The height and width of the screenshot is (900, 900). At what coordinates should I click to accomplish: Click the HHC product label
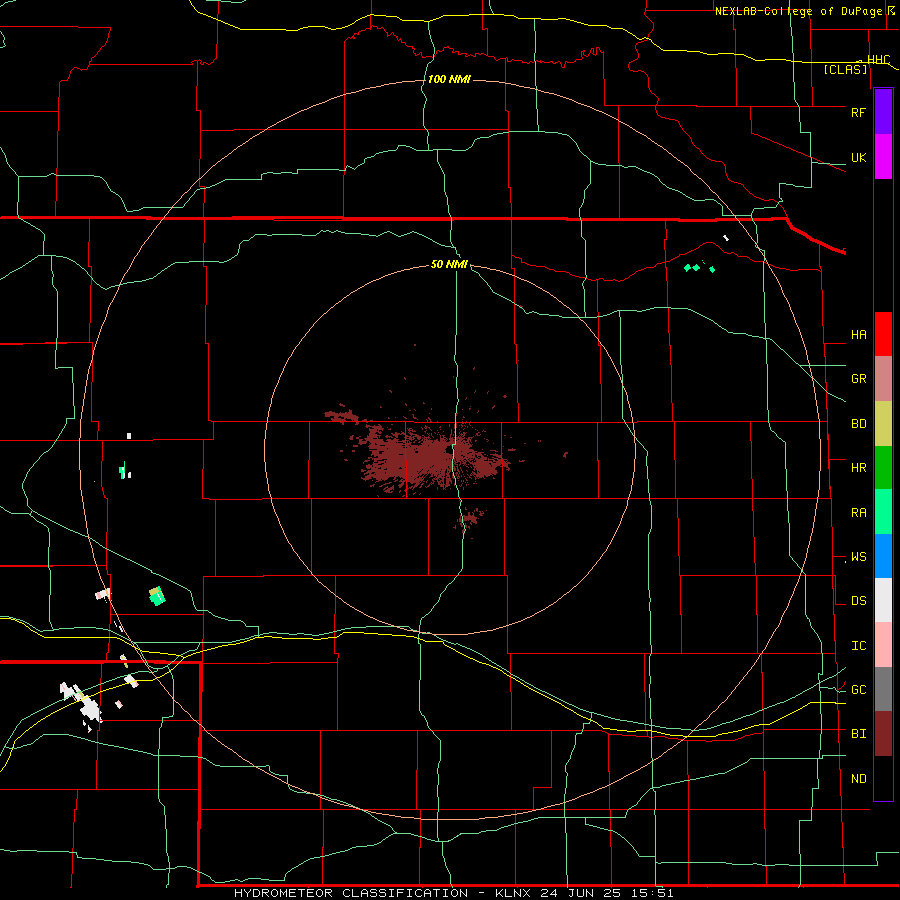click(x=878, y=59)
